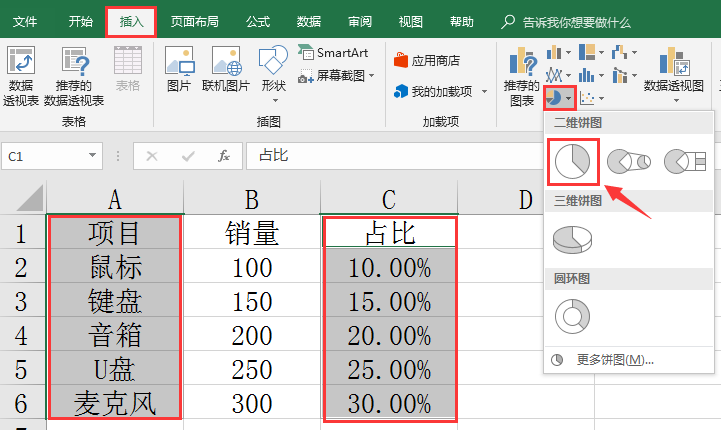Click the Insert Function fx button
This screenshot has height=430, width=721.
[x=223, y=156]
